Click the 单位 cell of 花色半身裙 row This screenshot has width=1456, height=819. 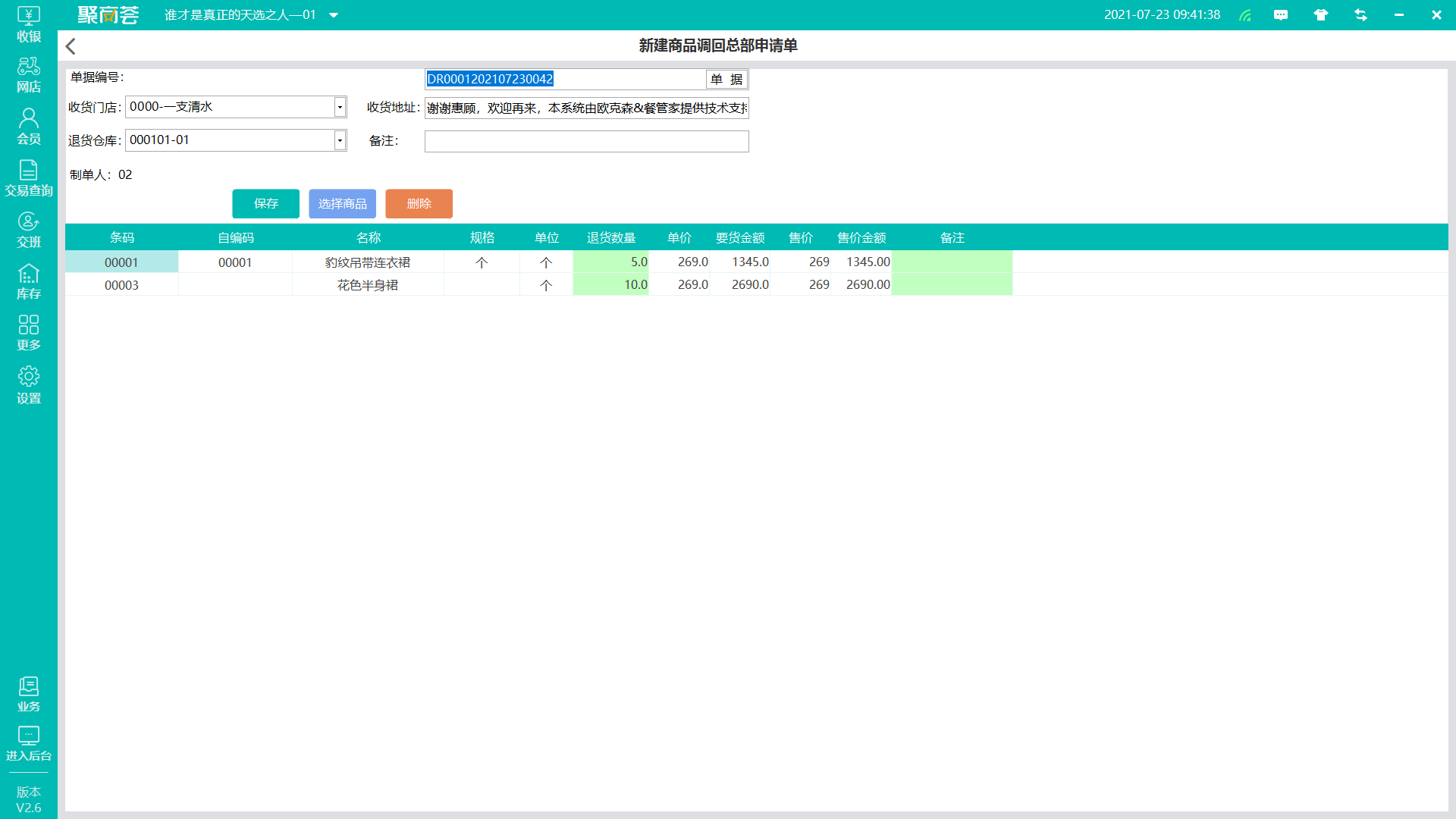546,284
